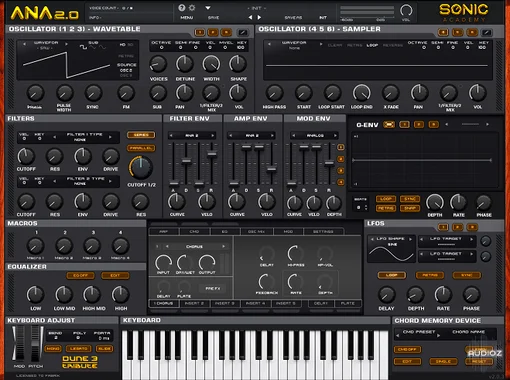Select LFO 2 orange button
Viewport: 510px width, 380px height.
(x=458, y=227)
